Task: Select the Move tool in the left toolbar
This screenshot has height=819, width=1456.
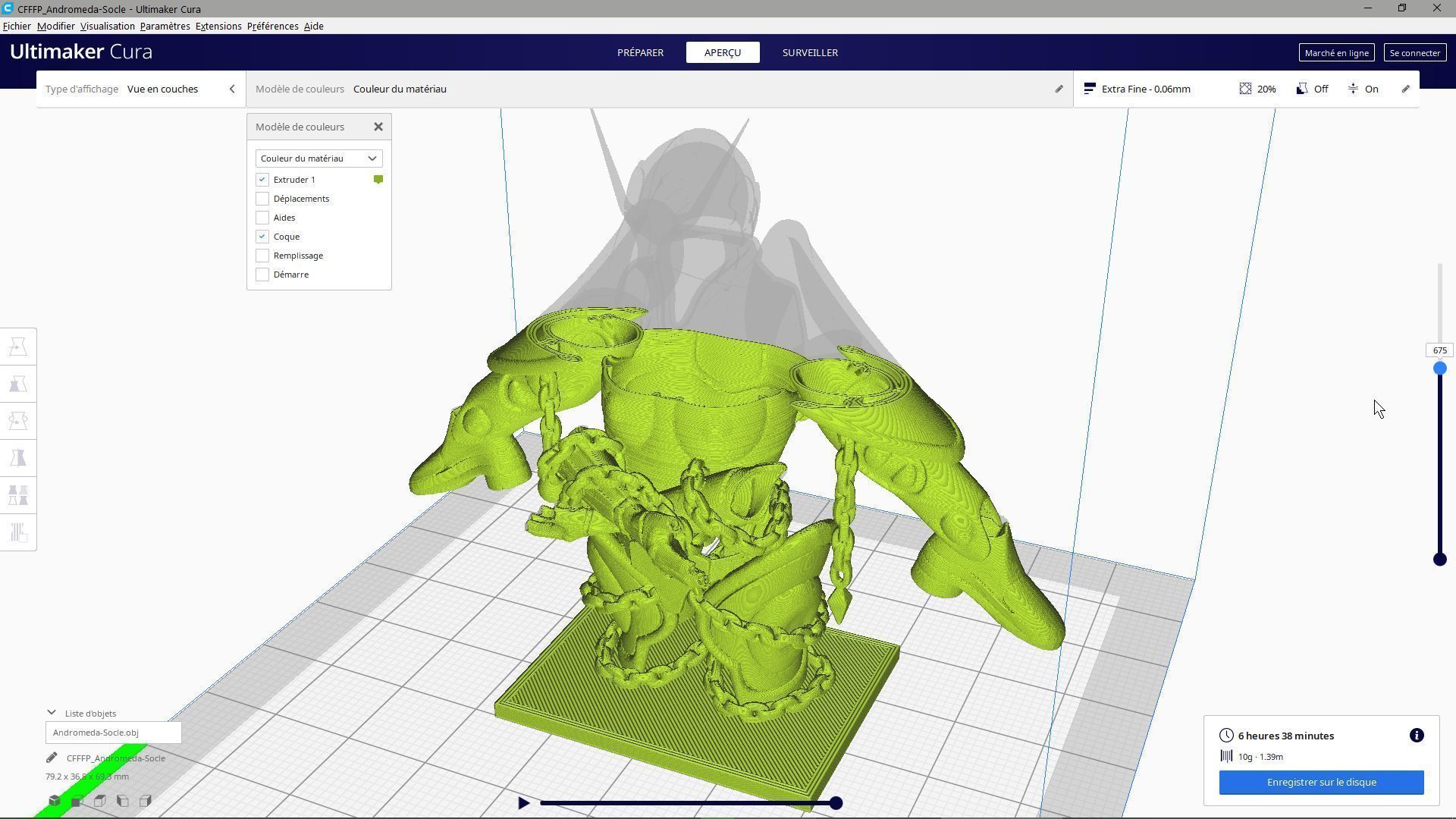Action: point(18,347)
